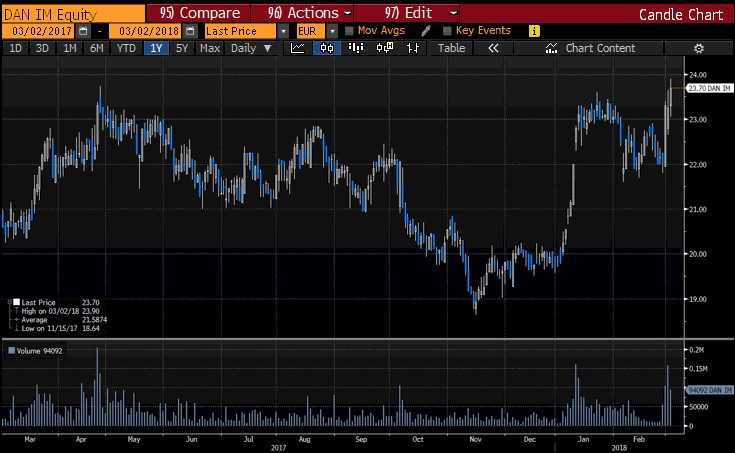This screenshot has width=735, height=453.
Task: Click the start date field 03/02/2017
Action: click(x=38, y=31)
